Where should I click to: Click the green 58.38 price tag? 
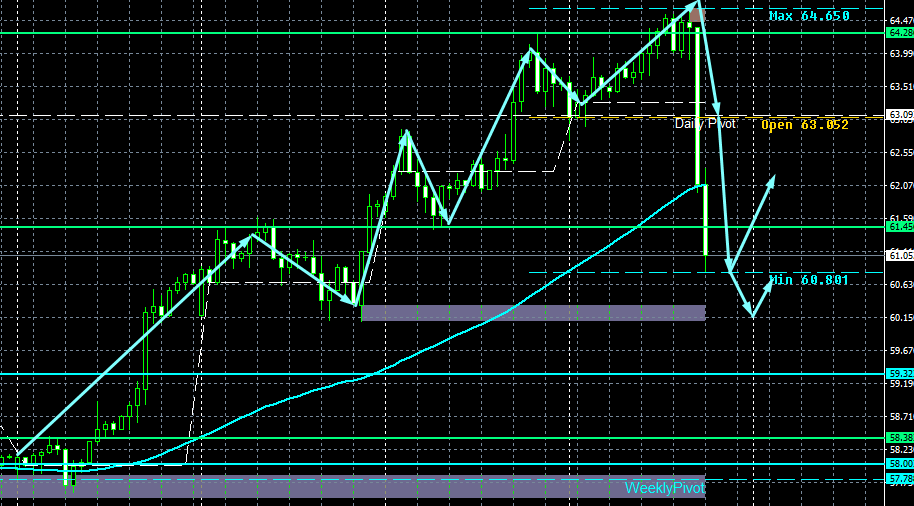point(899,437)
